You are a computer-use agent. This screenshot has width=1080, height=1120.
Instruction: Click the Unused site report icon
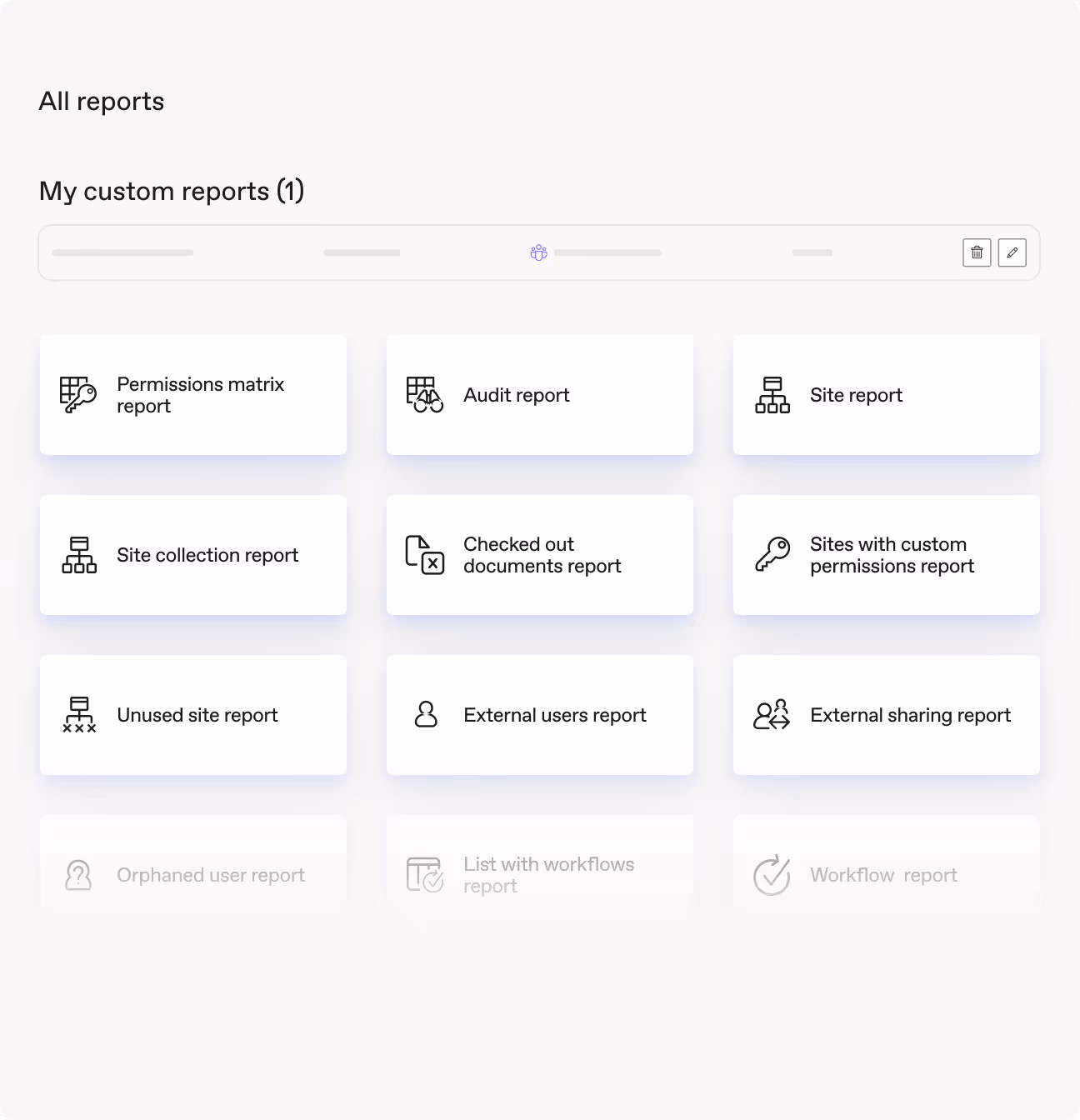[x=79, y=715]
